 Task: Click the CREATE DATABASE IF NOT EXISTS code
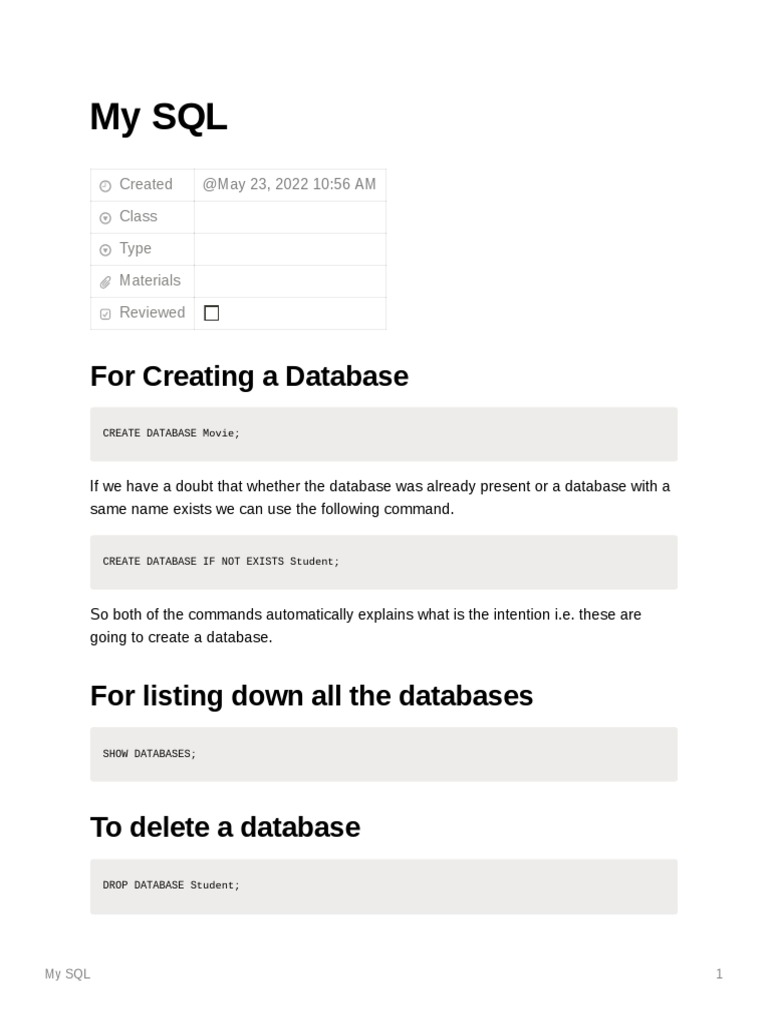[221, 561]
